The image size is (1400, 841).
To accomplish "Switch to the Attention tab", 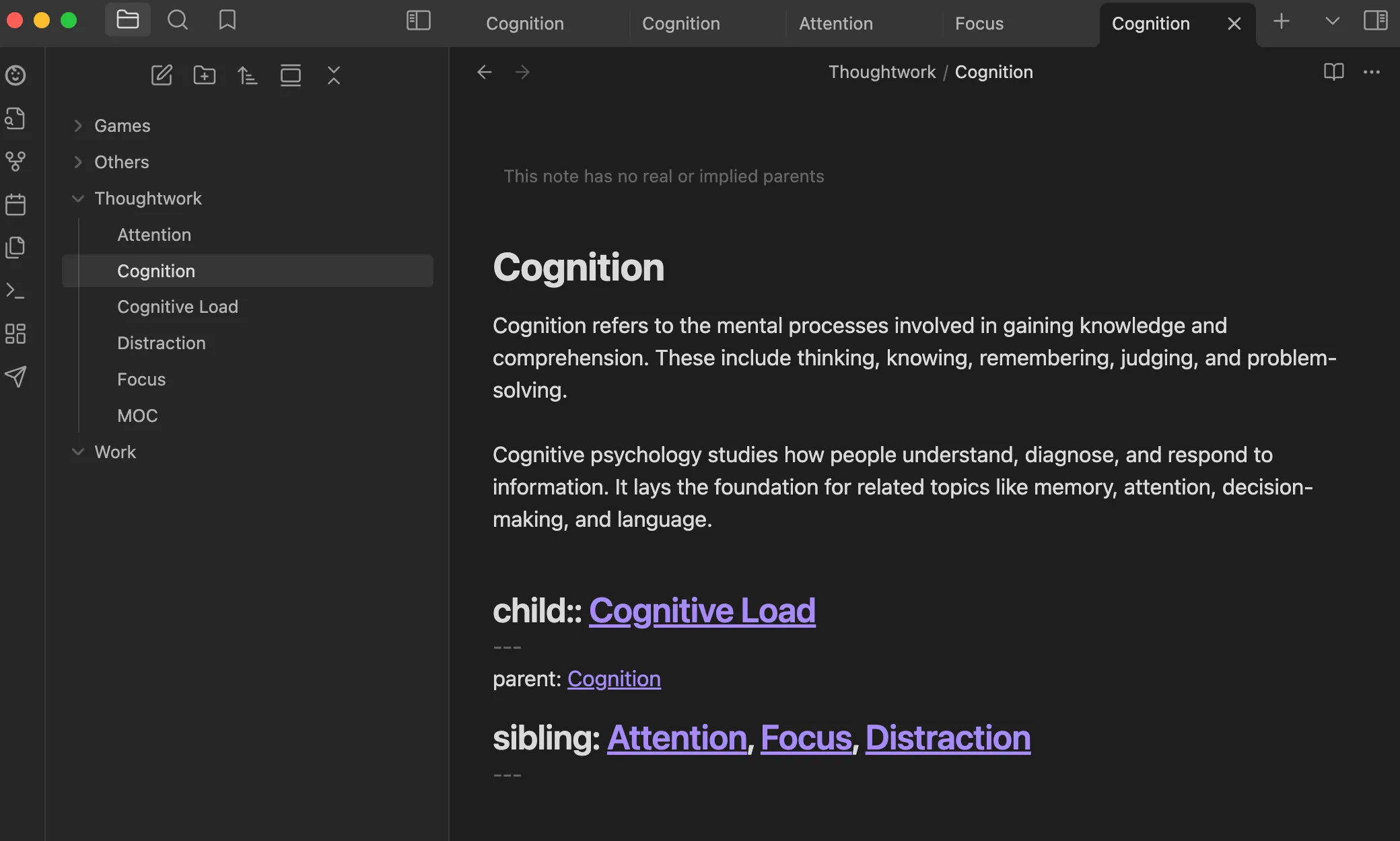I will pyautogui.click(x=835, y=24).
